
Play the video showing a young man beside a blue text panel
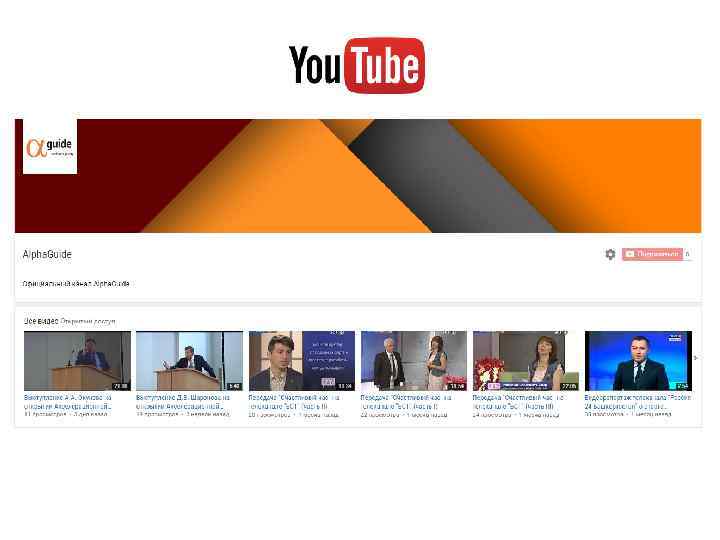click(x=302, y=361)
